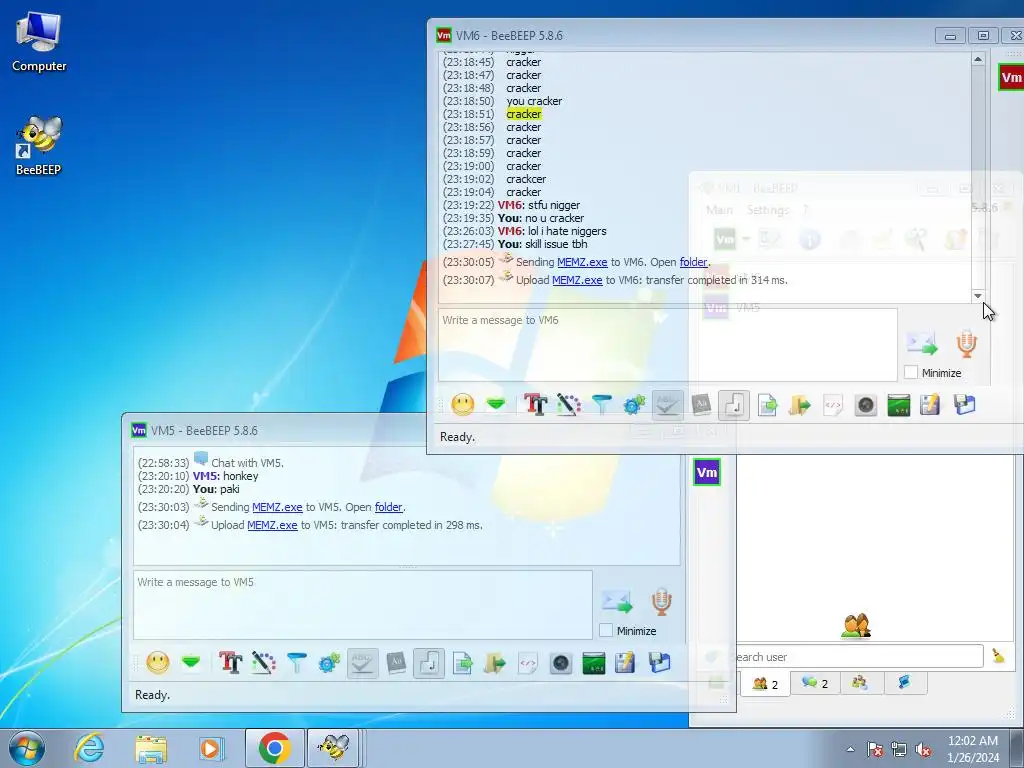Click funnel filter icon in VM5 toolbar
Image resolution: width=1024 pixels, height=768 pixels.
point(296,663)
